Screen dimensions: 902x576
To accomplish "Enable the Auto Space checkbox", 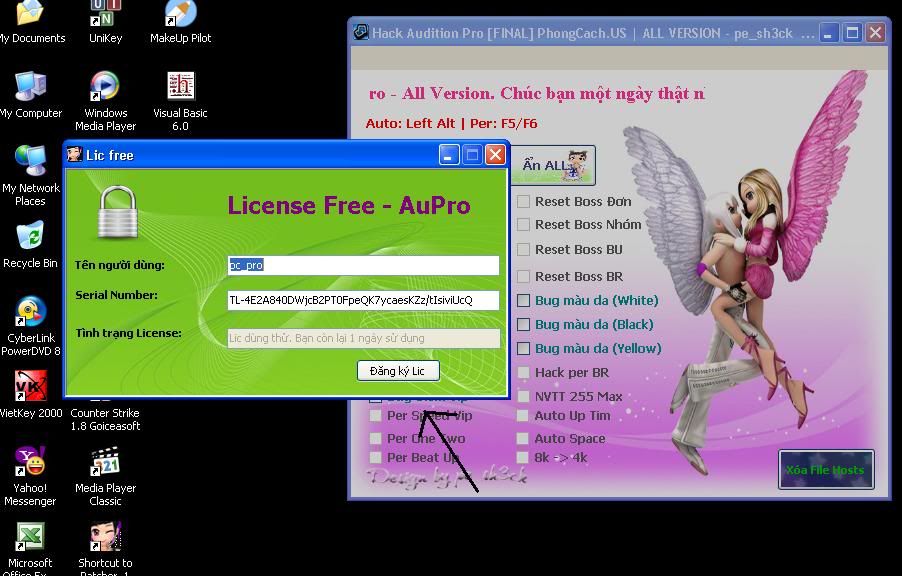I will click(522, 438).
